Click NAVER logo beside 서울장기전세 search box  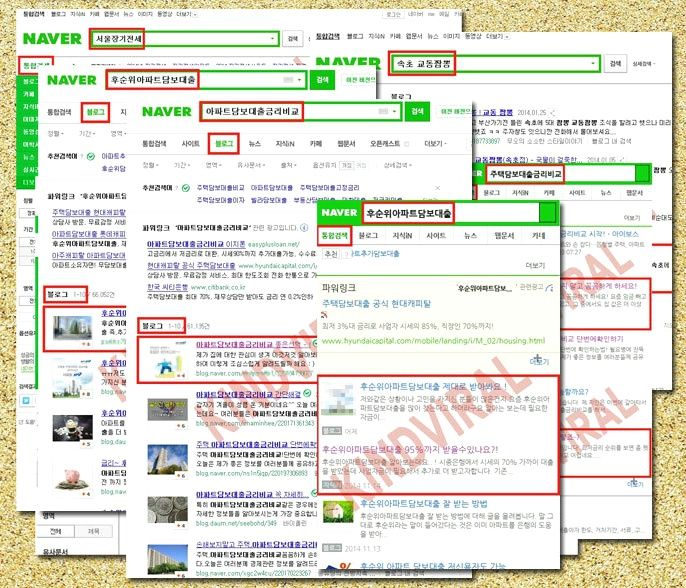point(52,39)
